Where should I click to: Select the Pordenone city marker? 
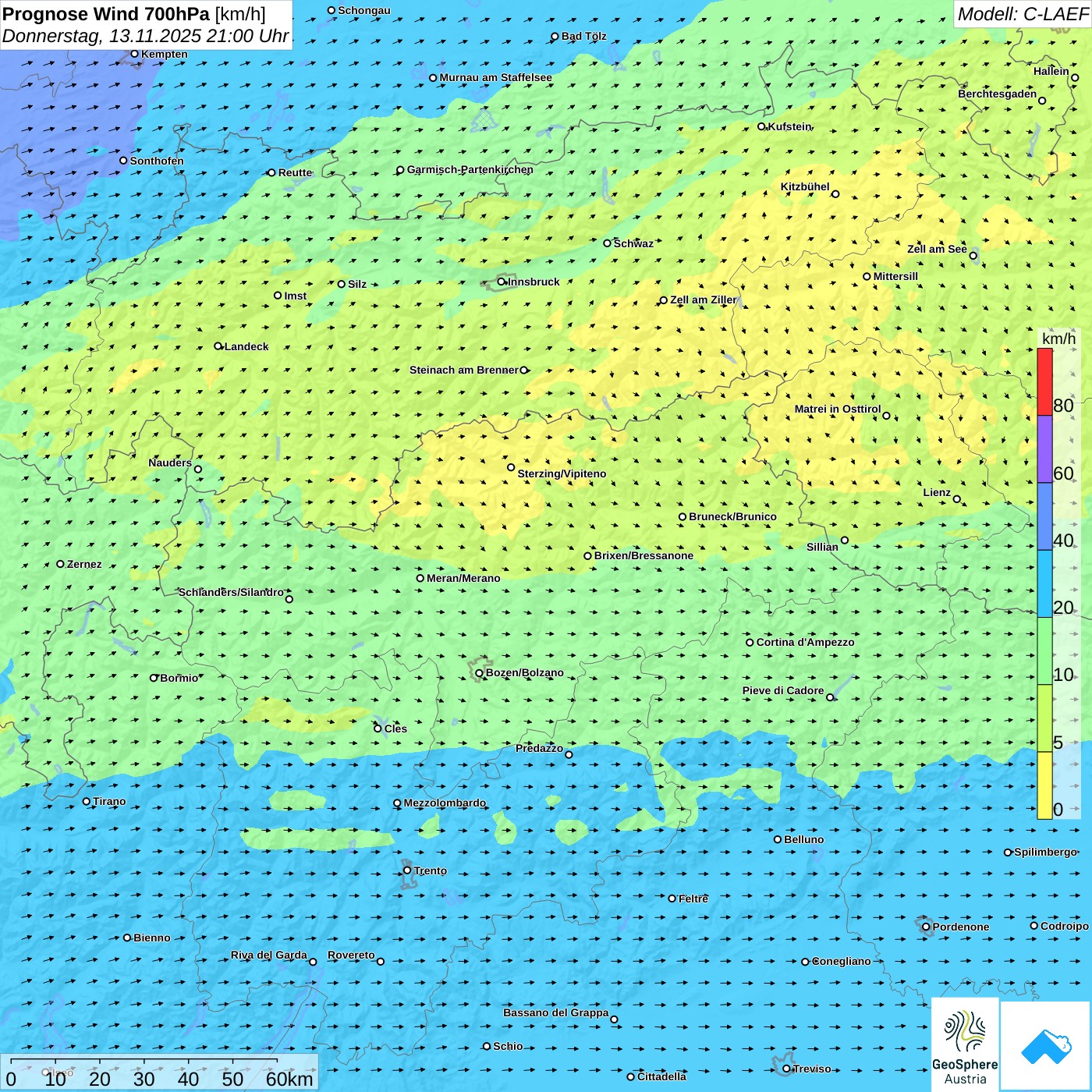point(926,927)
